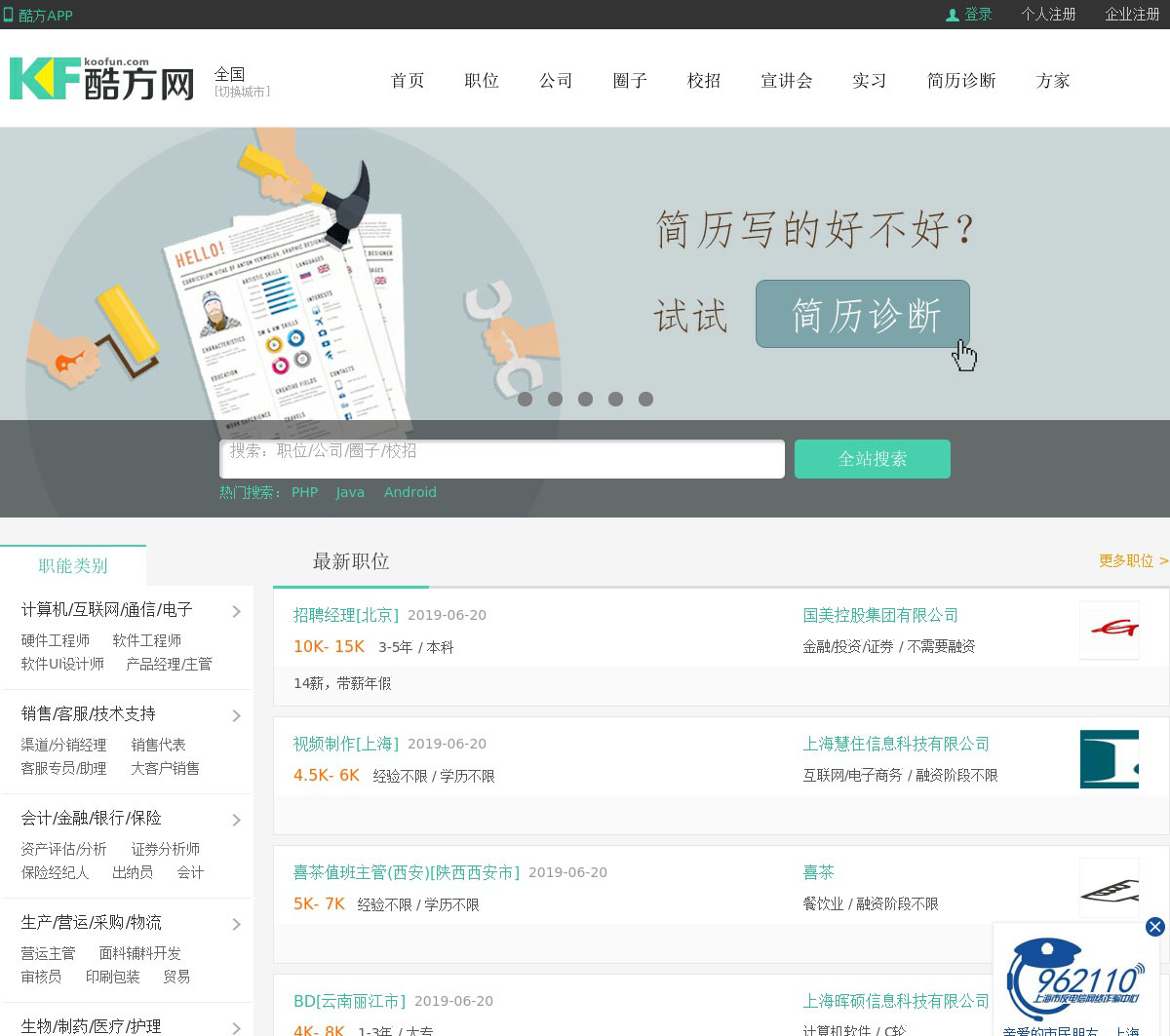Expand the 计算机/互联网/通信/电子 category arrow
The width and height of the screenshot is (1170, 1036).
[236, 612]
